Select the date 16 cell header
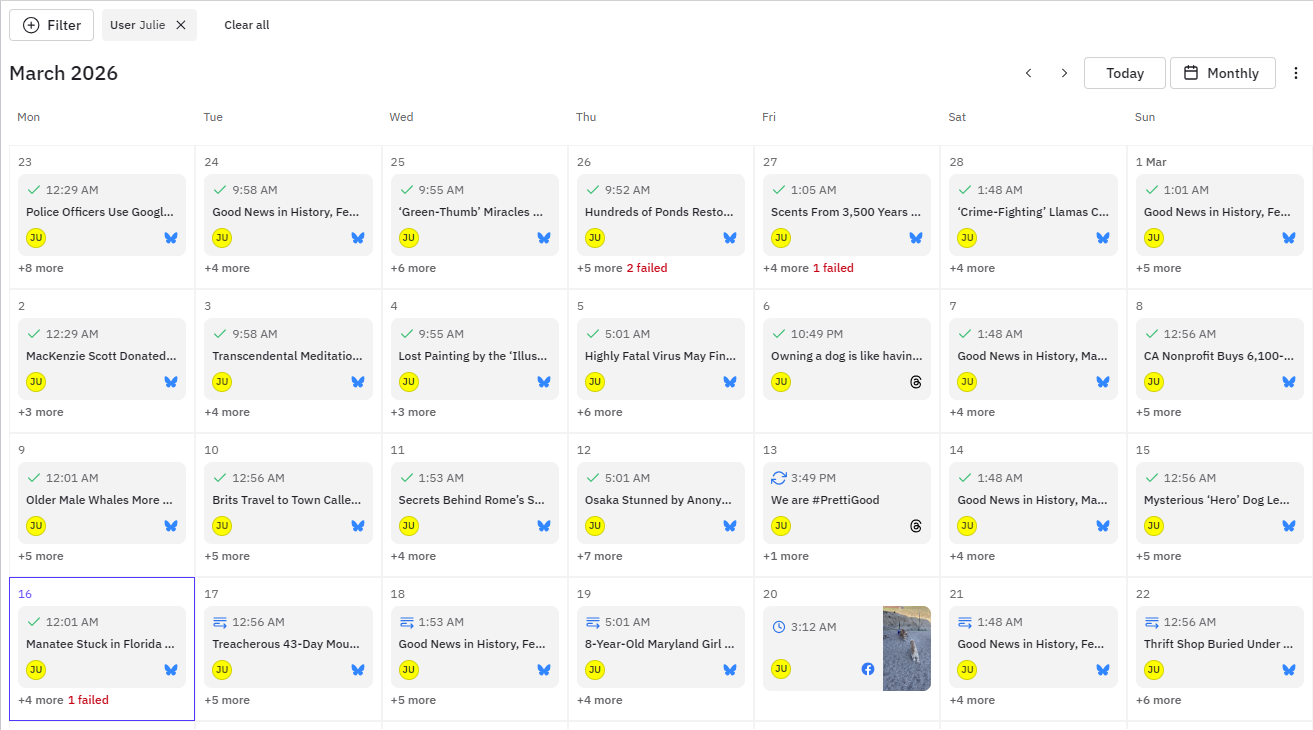Image resolution: width=1313 pixels, height=730 pixels. click(x=25, y=594)
